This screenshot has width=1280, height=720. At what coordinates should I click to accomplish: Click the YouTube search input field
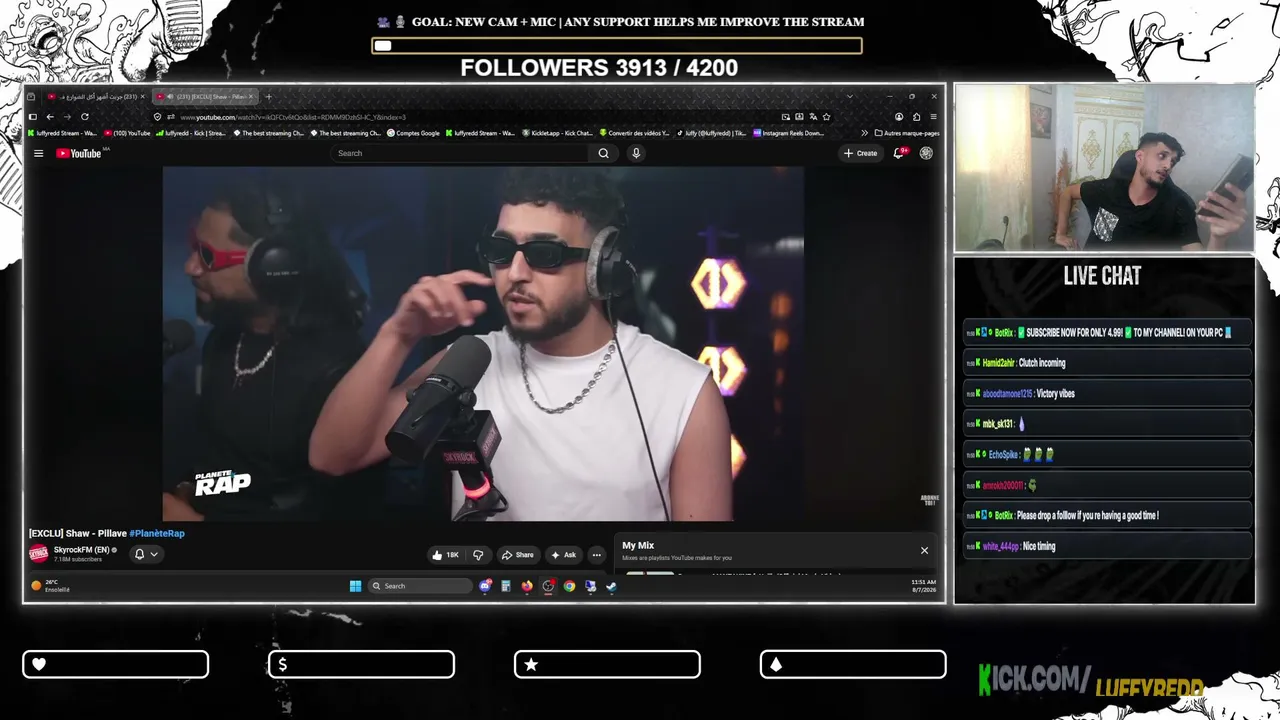pyautogui.click(x=461, y=153)
